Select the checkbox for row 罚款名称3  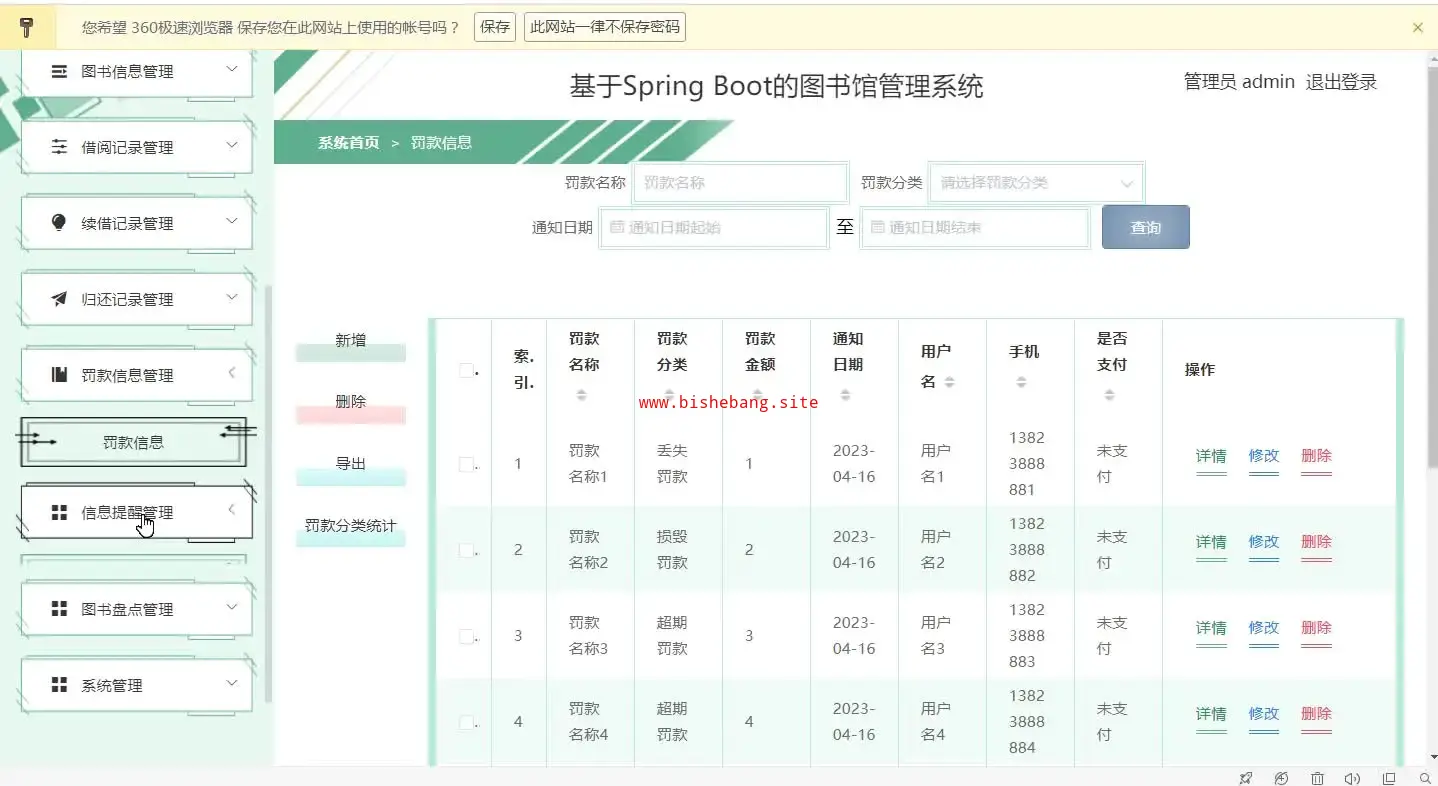coord(466,636)
